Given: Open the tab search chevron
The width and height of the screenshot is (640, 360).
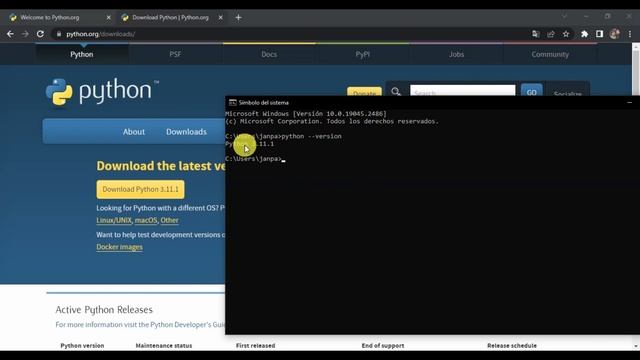Looking at the screenshot, I should (x=564, y=16).
